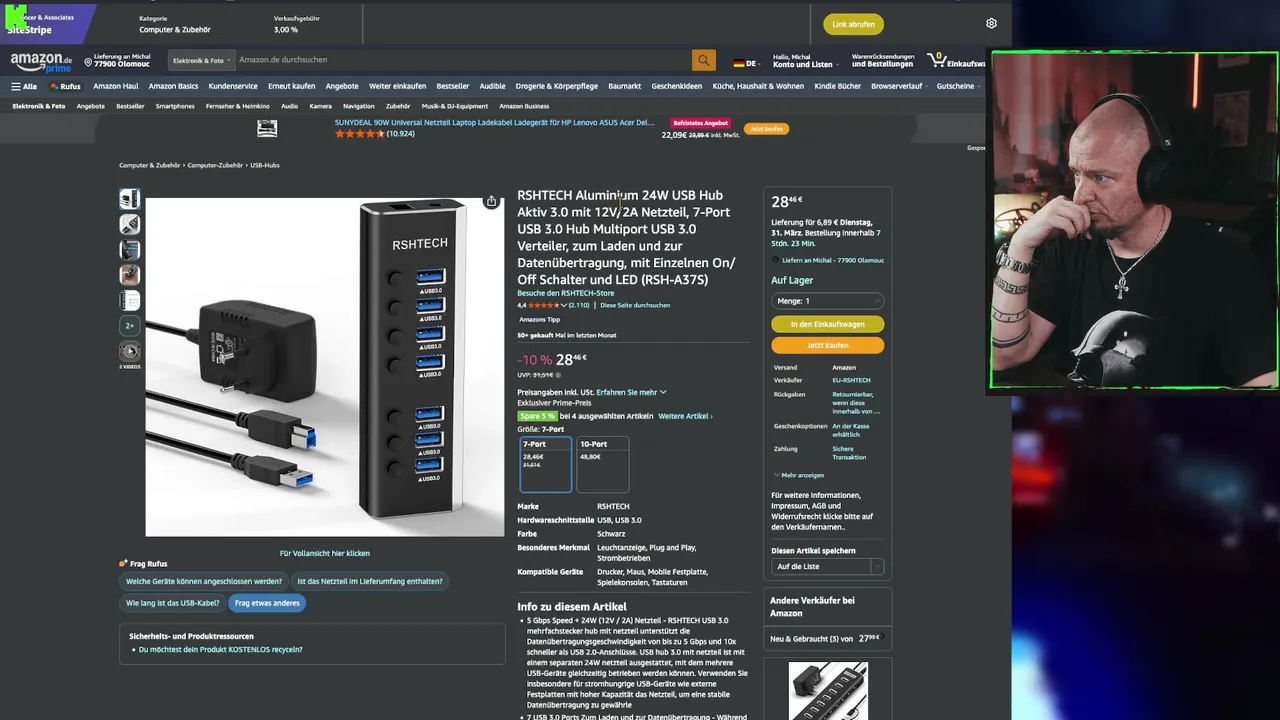Open Konto und Listen dropdown
This screenshot has width=1280, height=720.
tap(802, 61)
